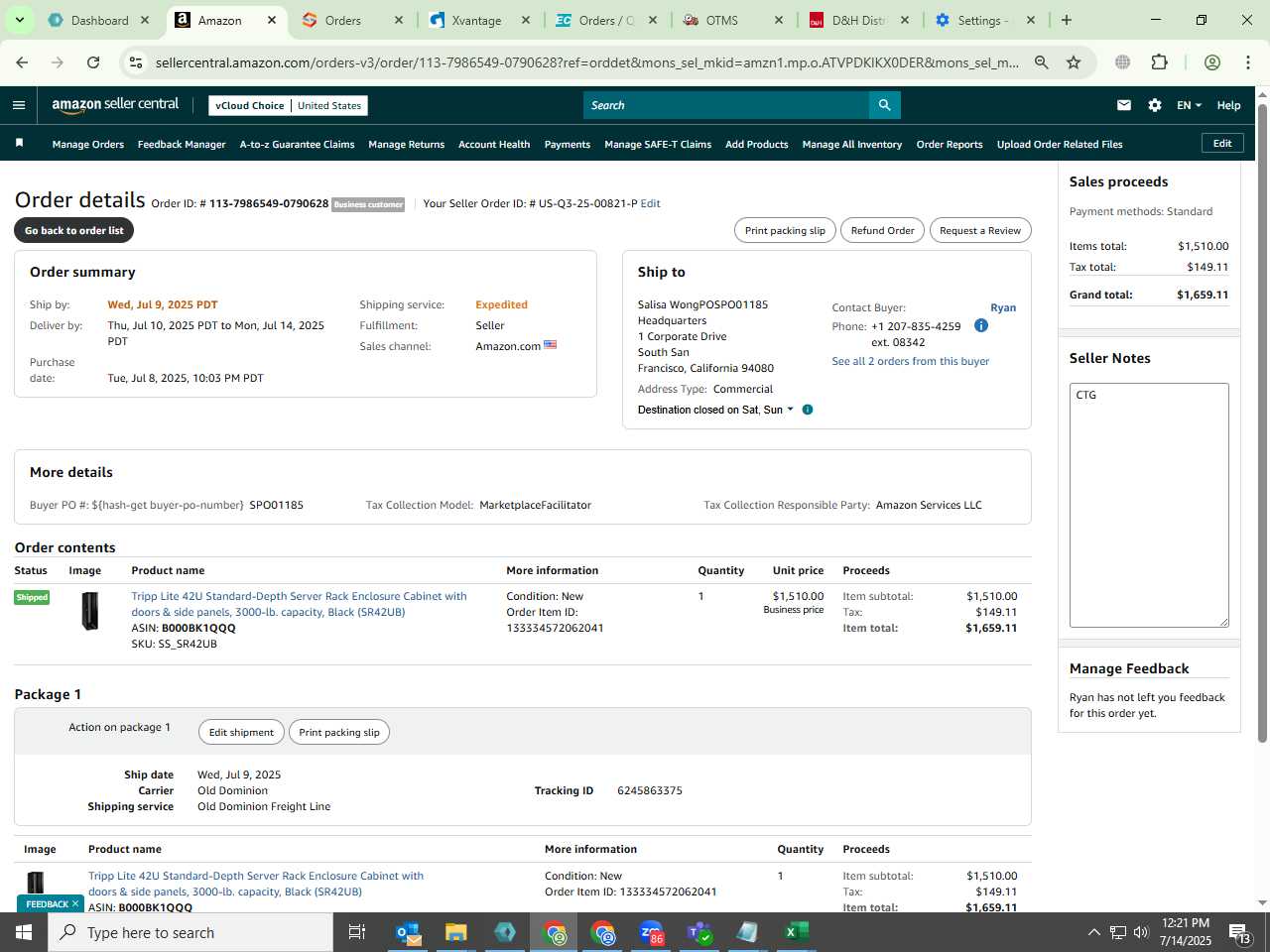1270x952 pixels.
Task: Close the FEEDBACK tab with its X
Action: click(75, 903)
